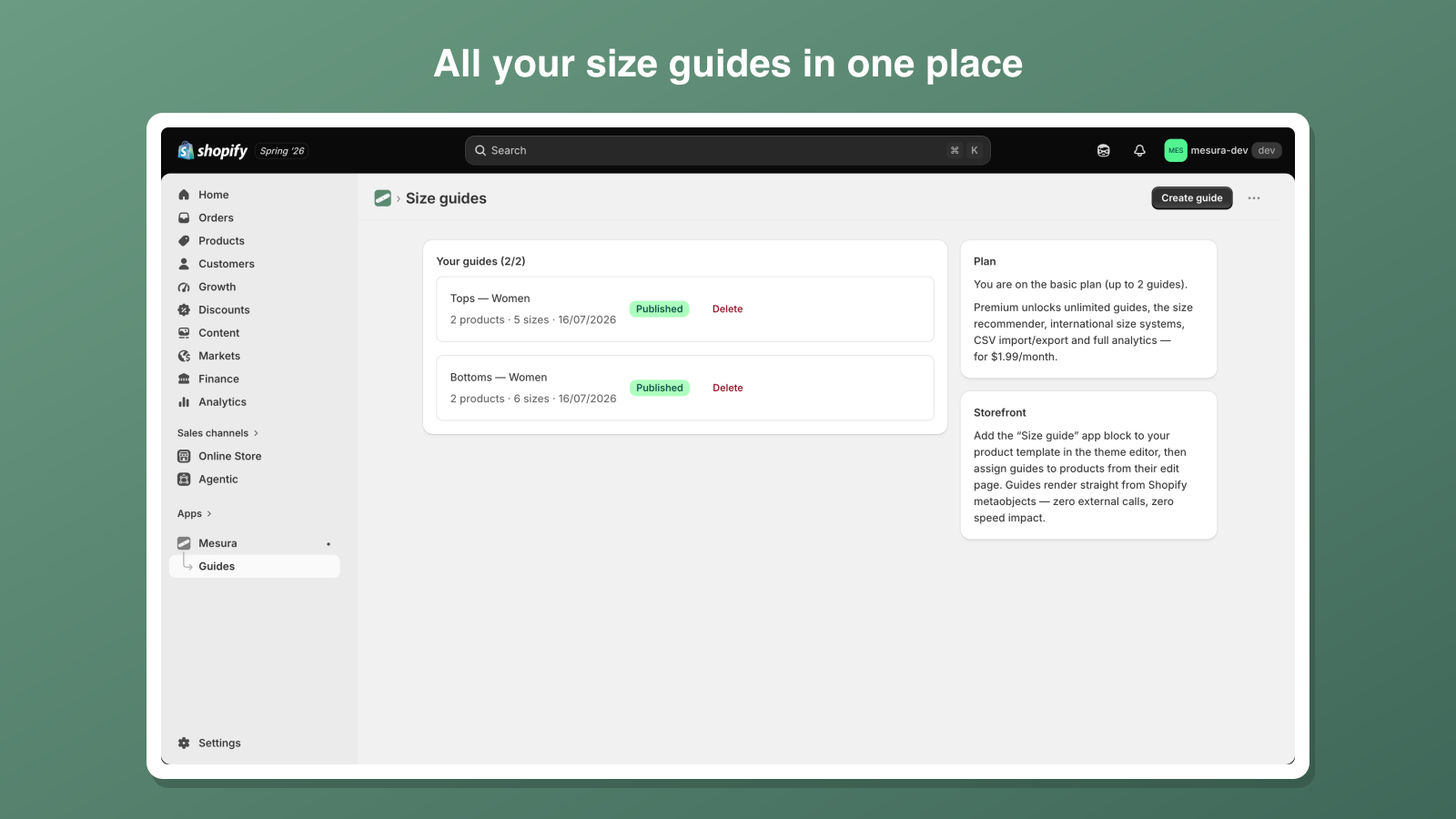This screenshot has height=819, width=1456.
Task: Click the Plan card heading
Action: click(985, 261)
